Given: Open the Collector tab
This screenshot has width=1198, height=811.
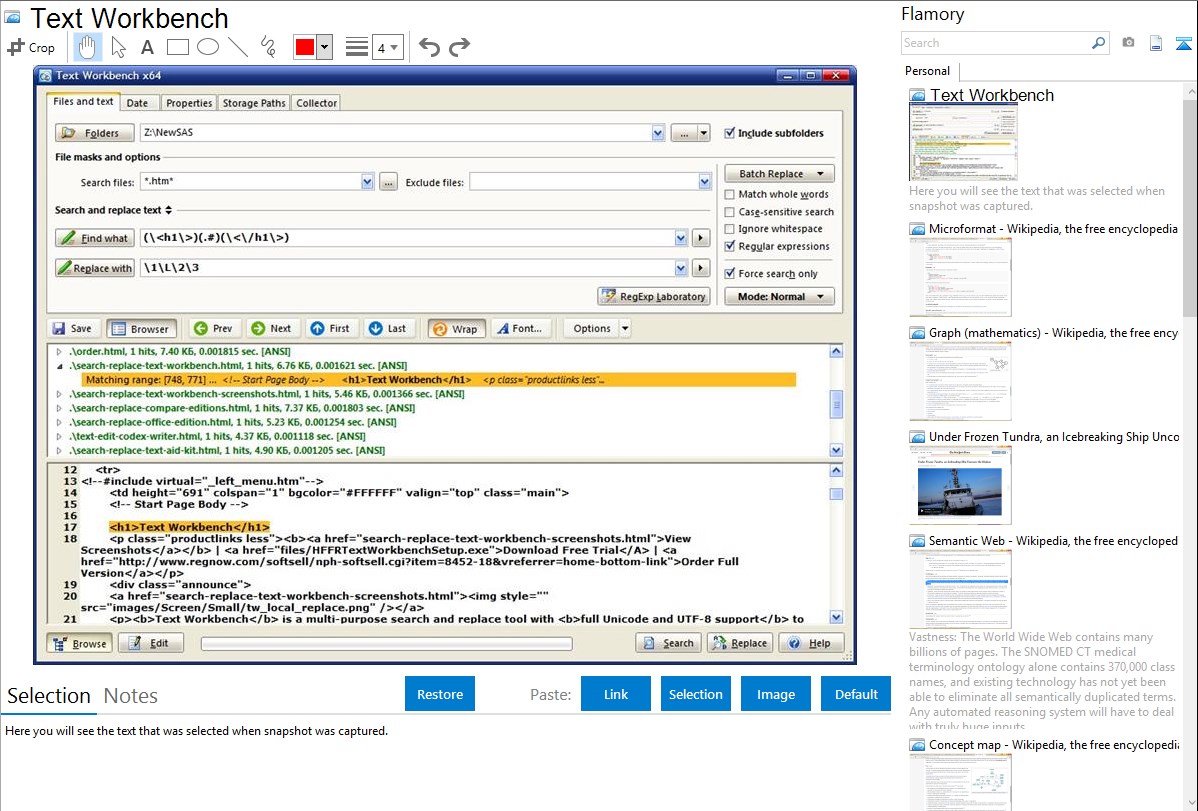Looking at the screenshot, I should (x=316, y=103).
